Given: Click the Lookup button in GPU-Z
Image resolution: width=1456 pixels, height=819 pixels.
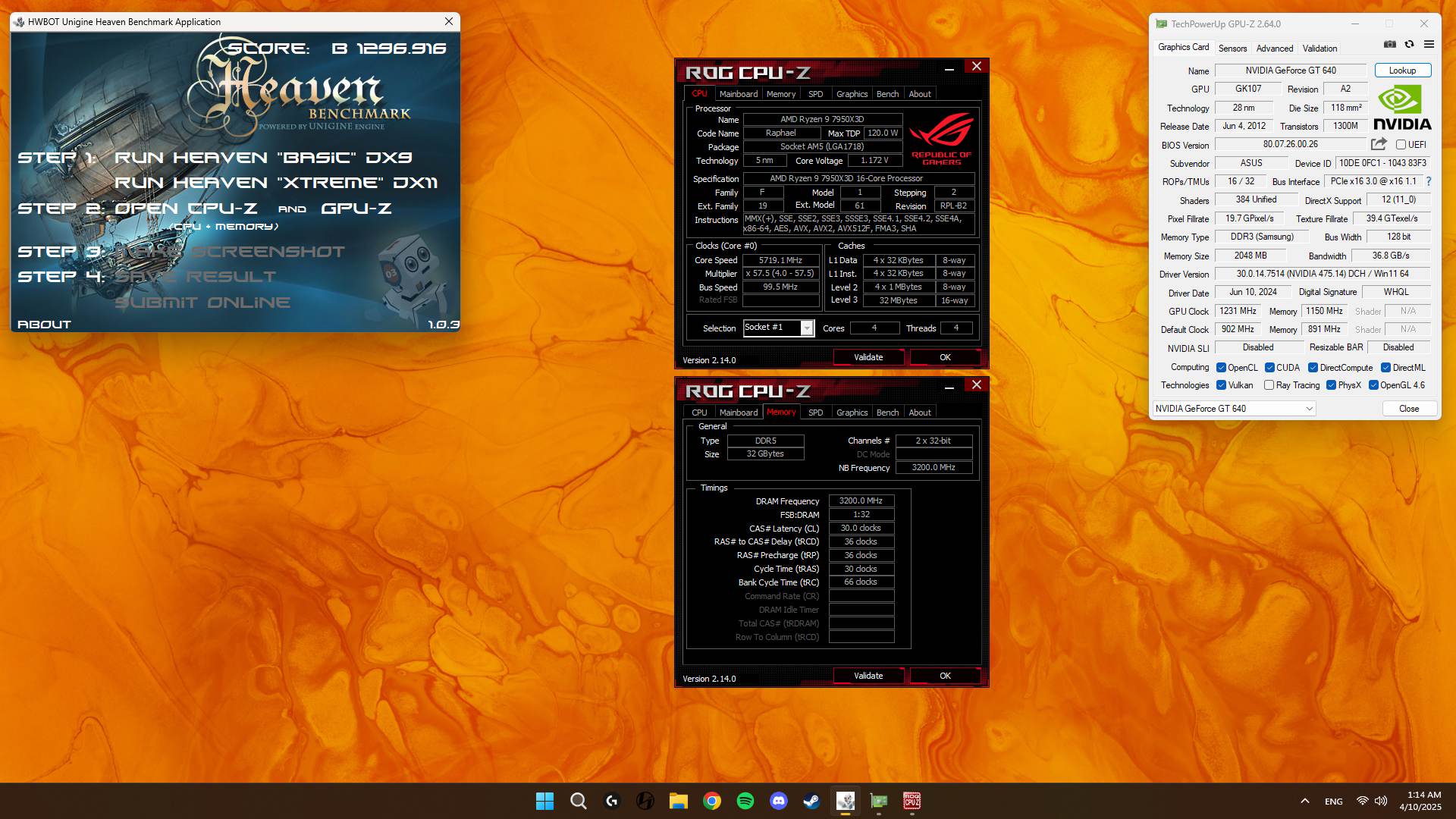Looking at the screenshot, I should pyautogui.click(x=1402, y=70).
